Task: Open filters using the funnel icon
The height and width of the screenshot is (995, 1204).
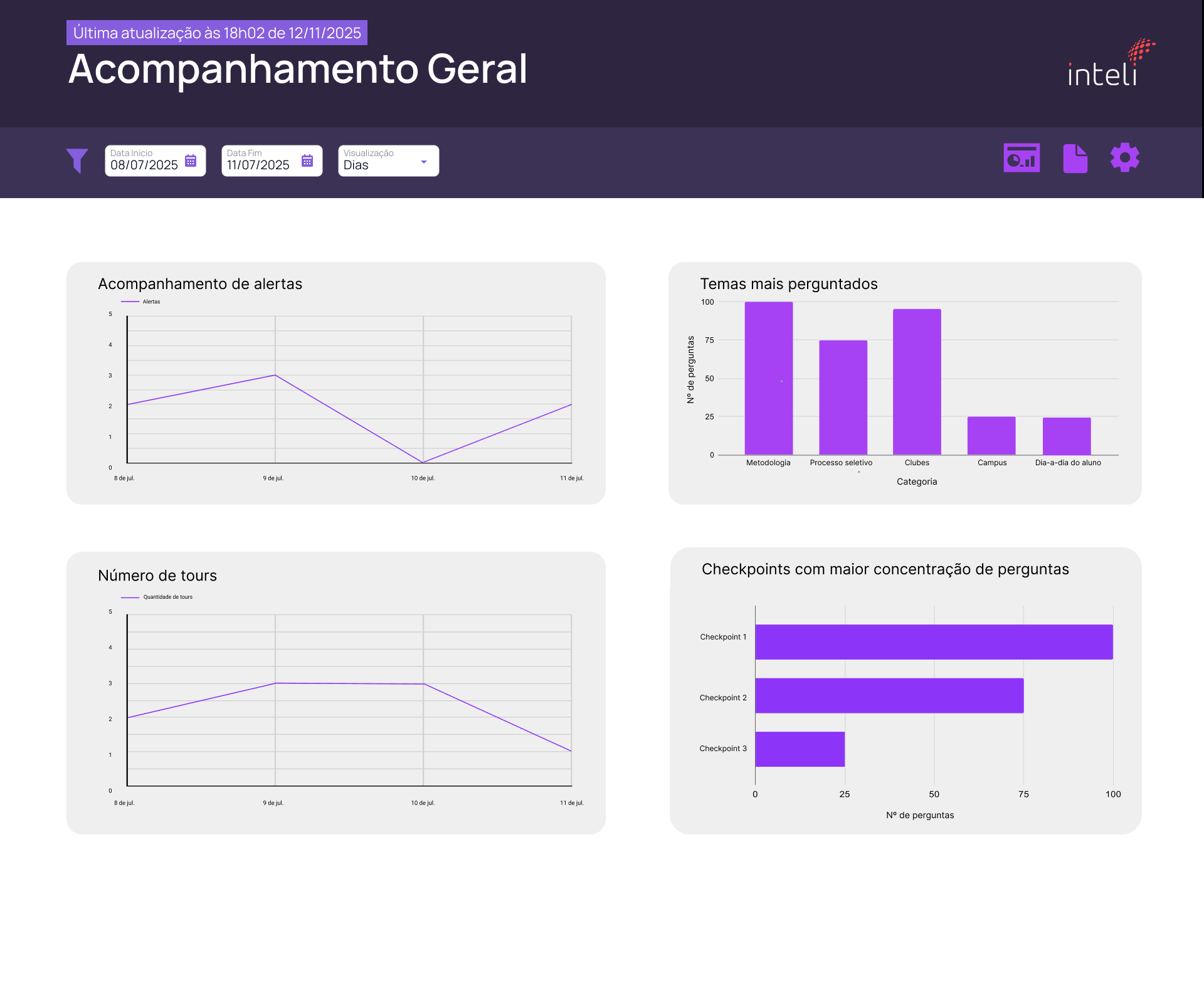Action: [x=77, y=161]
